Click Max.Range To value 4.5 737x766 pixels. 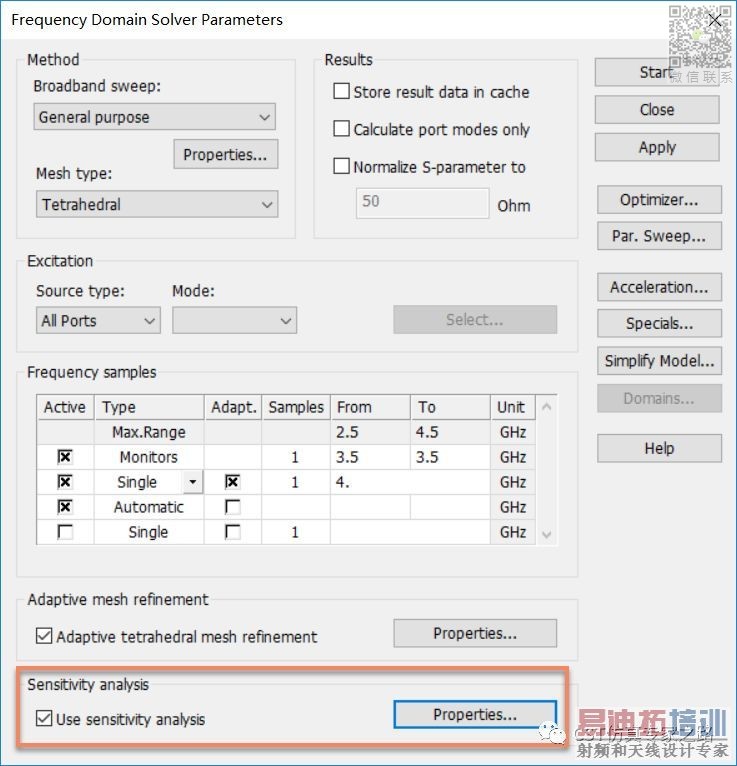point(450,432)
